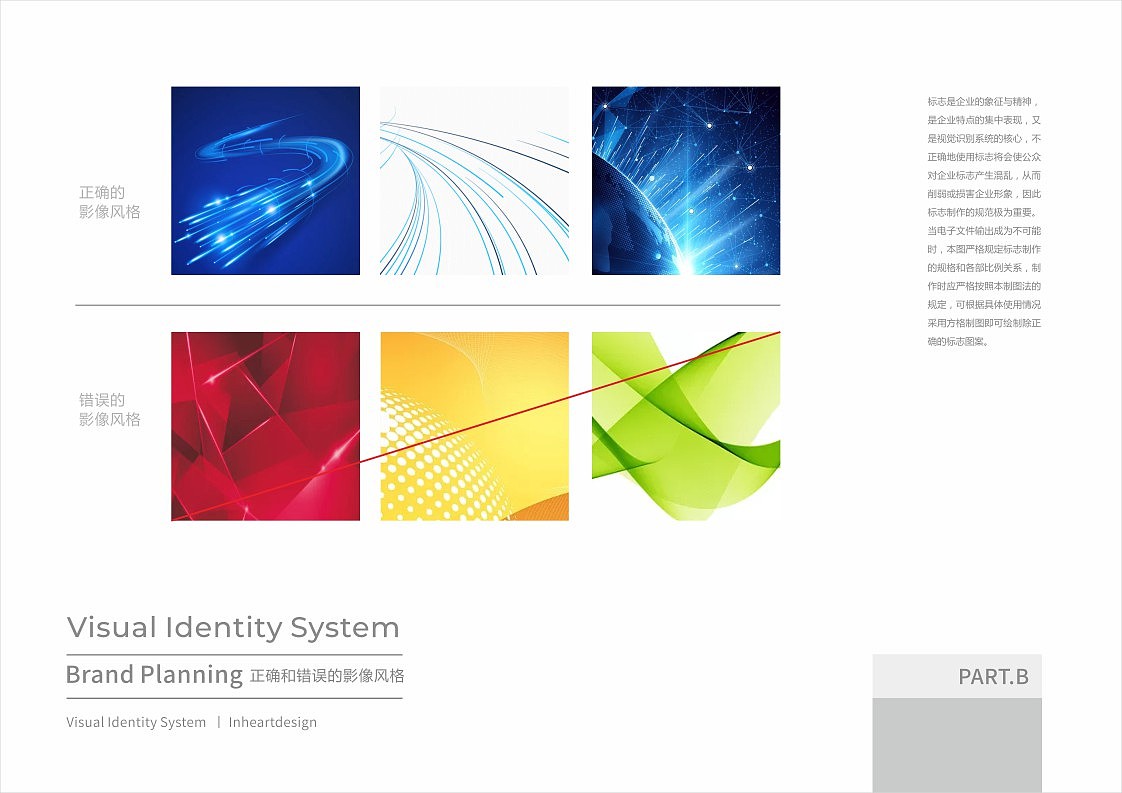Click the 'Inheartdesign' footer text

[x=273, y=722]
